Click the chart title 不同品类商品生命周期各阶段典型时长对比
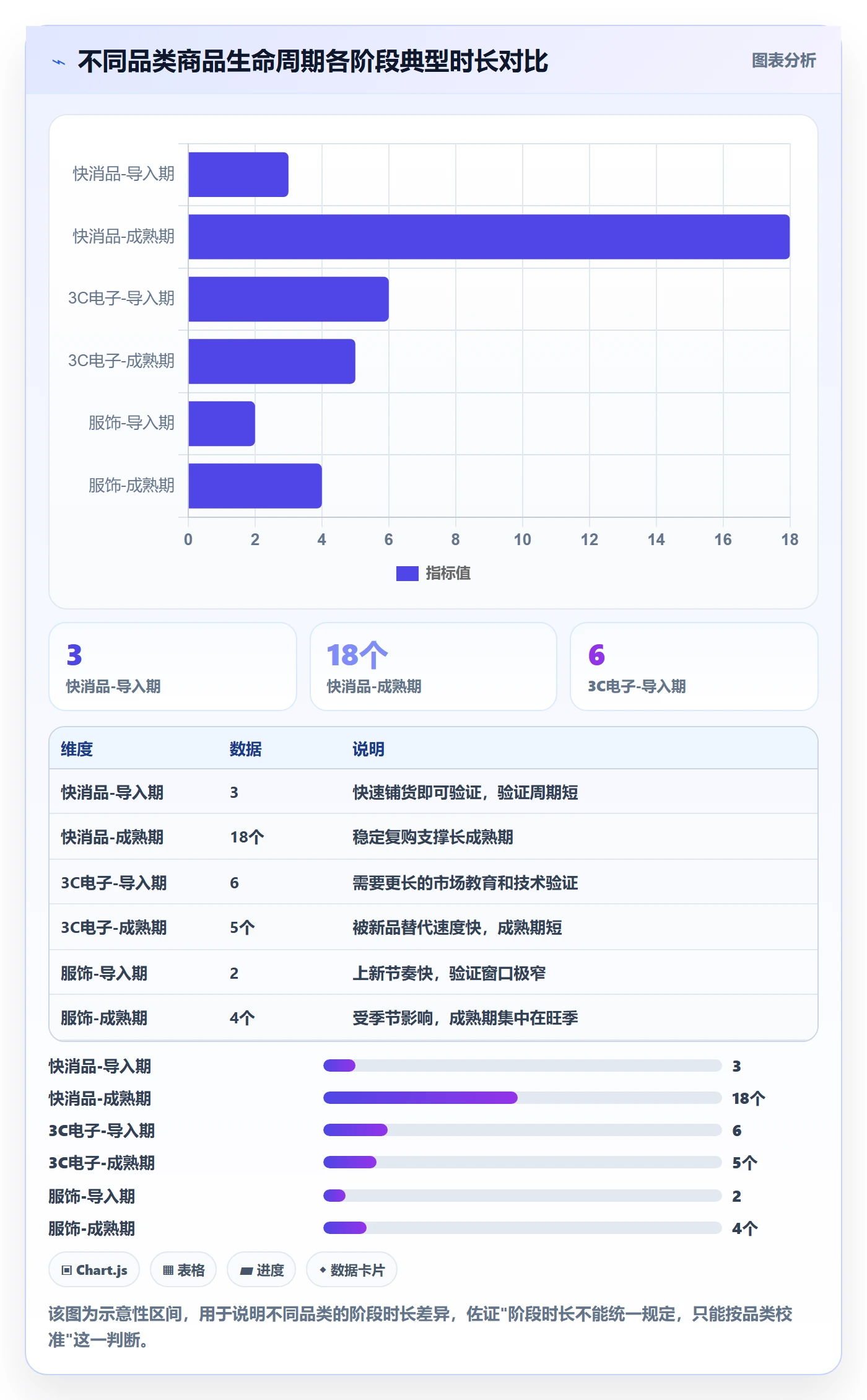 point(313,61)
